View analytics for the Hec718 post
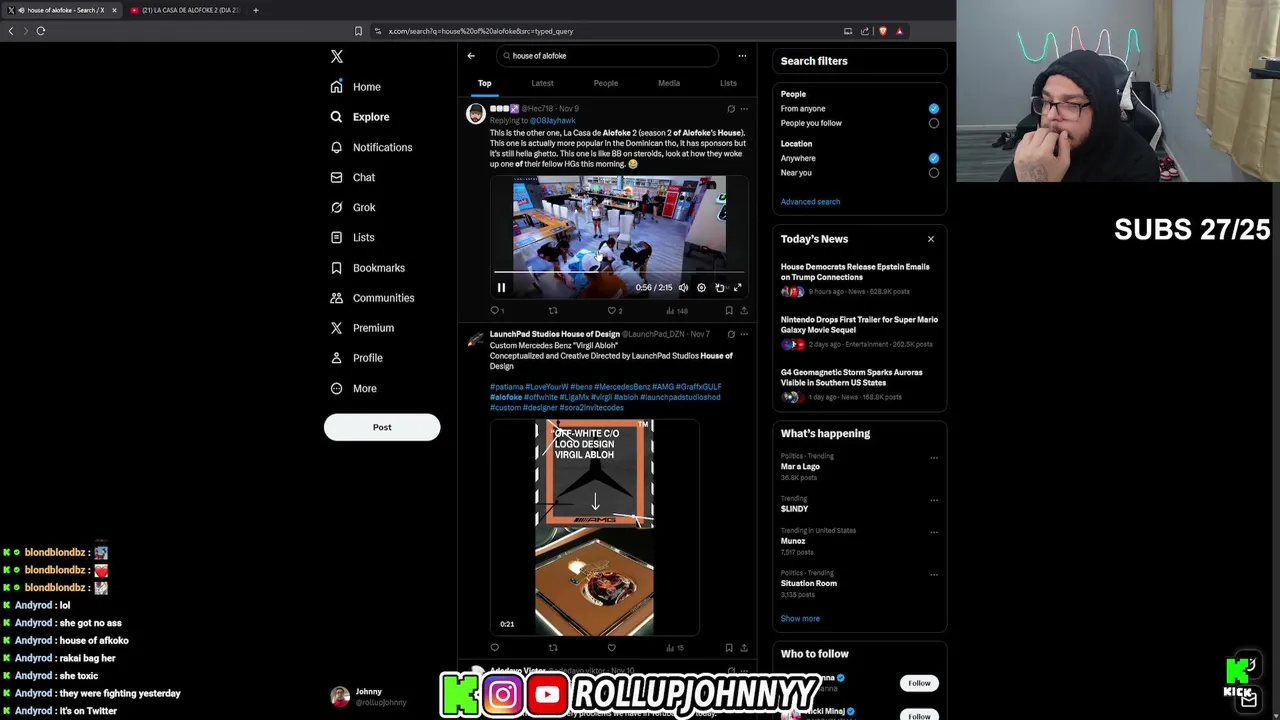The height and width of the screenshot is (720, 1280). point(677,311)
